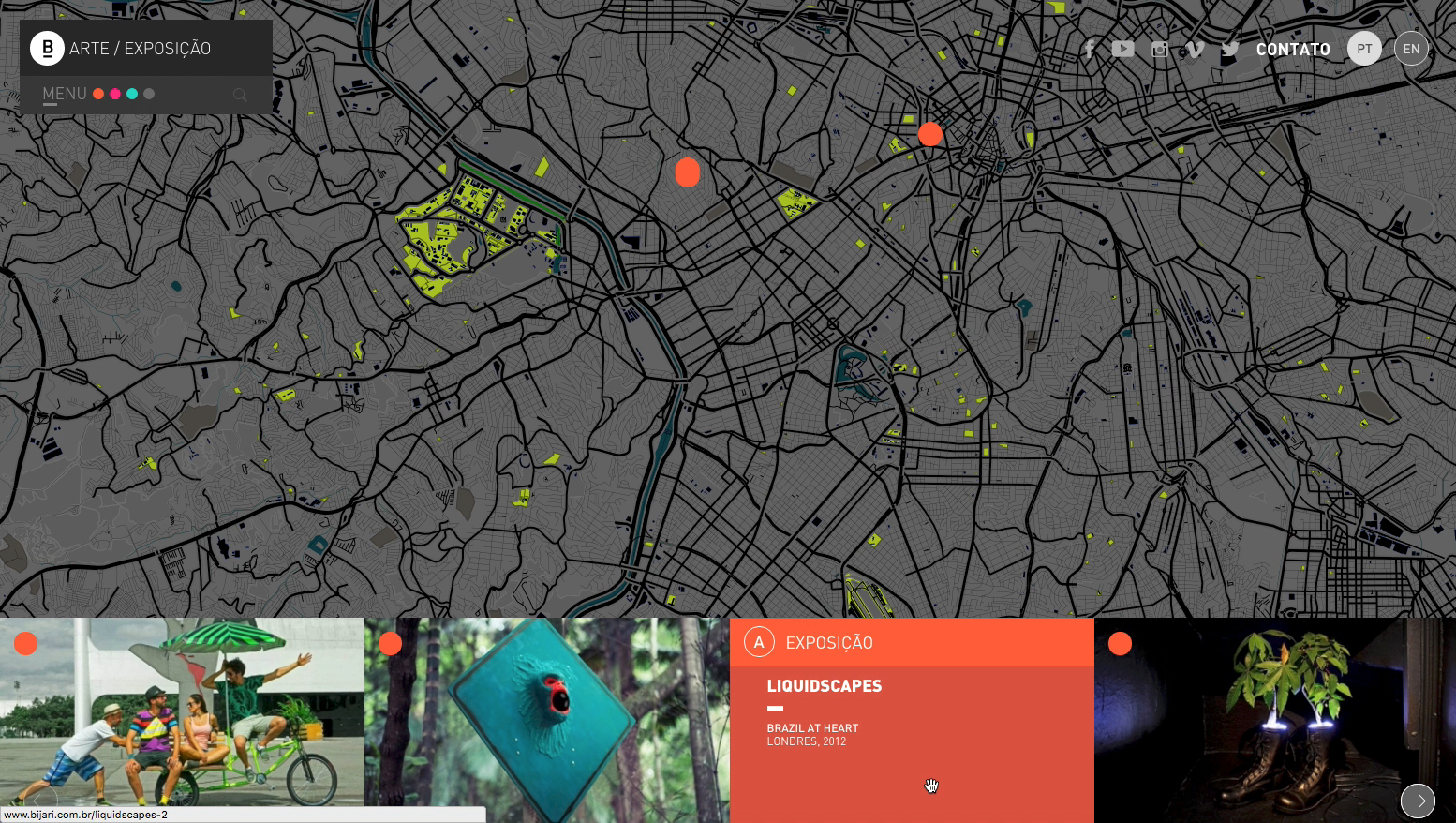Click the EXPOSIÇÃO card header
This screenshot has height=823, width=1456.
(912, 642)
